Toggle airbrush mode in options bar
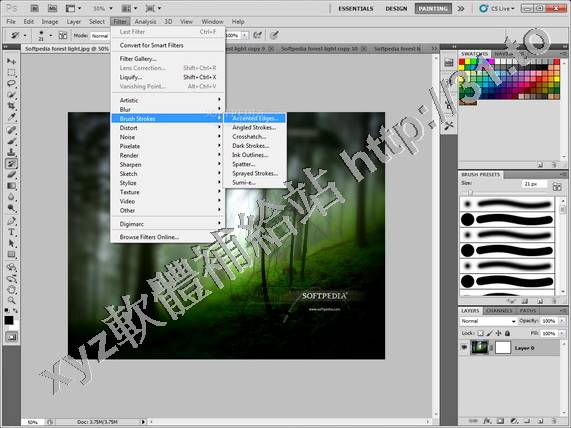Image resolution: width=571 pixels, height=428 pixels. click(x=257, y=35)
